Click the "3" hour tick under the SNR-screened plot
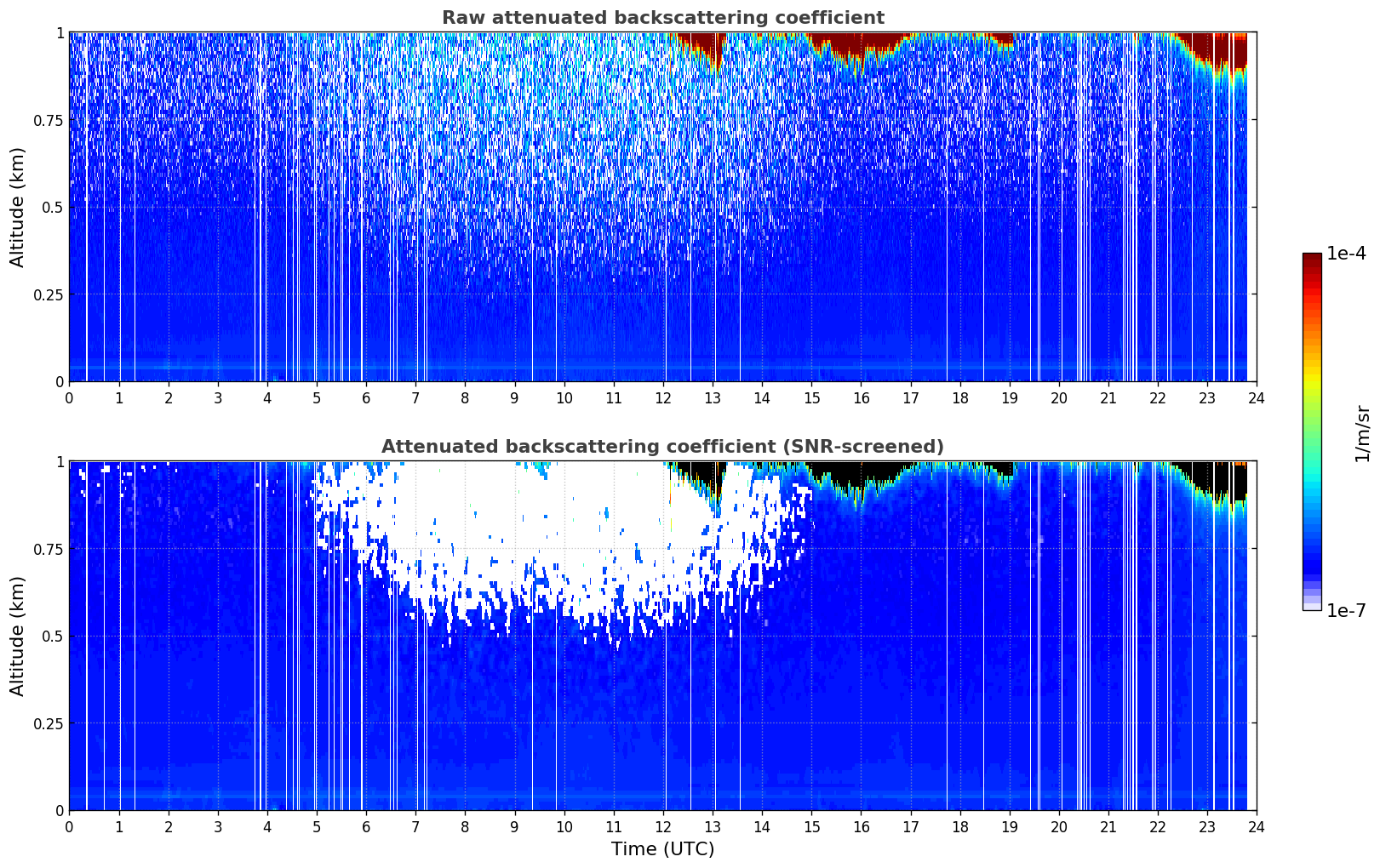 click(x=218, y=826)
